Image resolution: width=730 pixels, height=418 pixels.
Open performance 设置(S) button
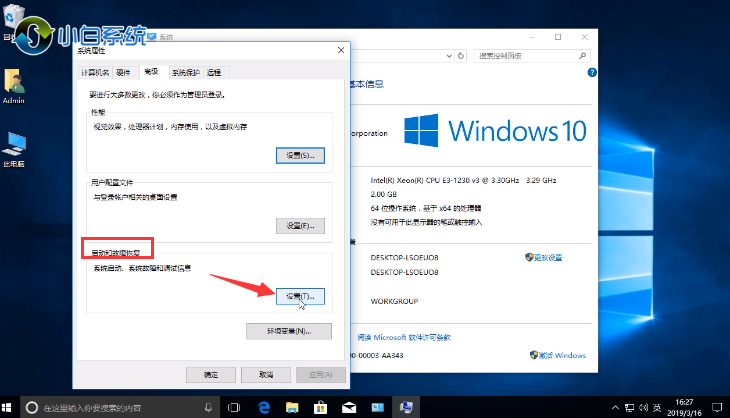click(300, 155)
